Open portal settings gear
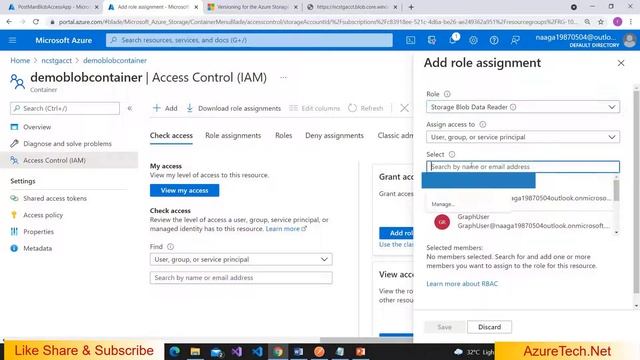The height and width of the screenshot is (360, 640). click(473, 40)
